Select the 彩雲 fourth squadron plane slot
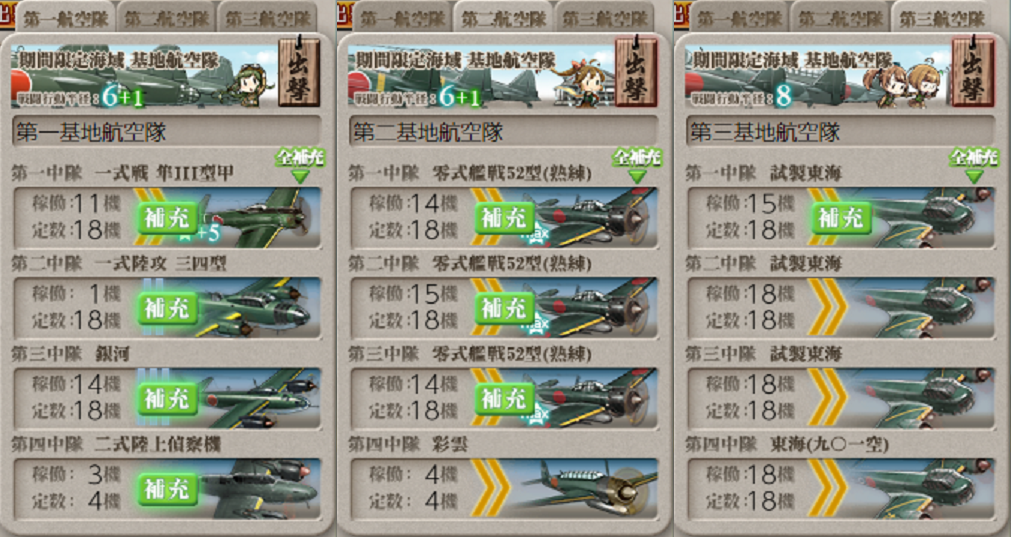This screenshot has width=1011, height=537. click(504, 488)
